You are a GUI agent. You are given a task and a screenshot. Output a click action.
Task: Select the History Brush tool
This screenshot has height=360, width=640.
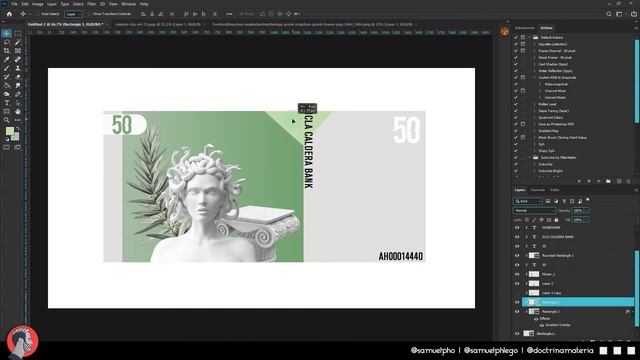pos(7,77)
